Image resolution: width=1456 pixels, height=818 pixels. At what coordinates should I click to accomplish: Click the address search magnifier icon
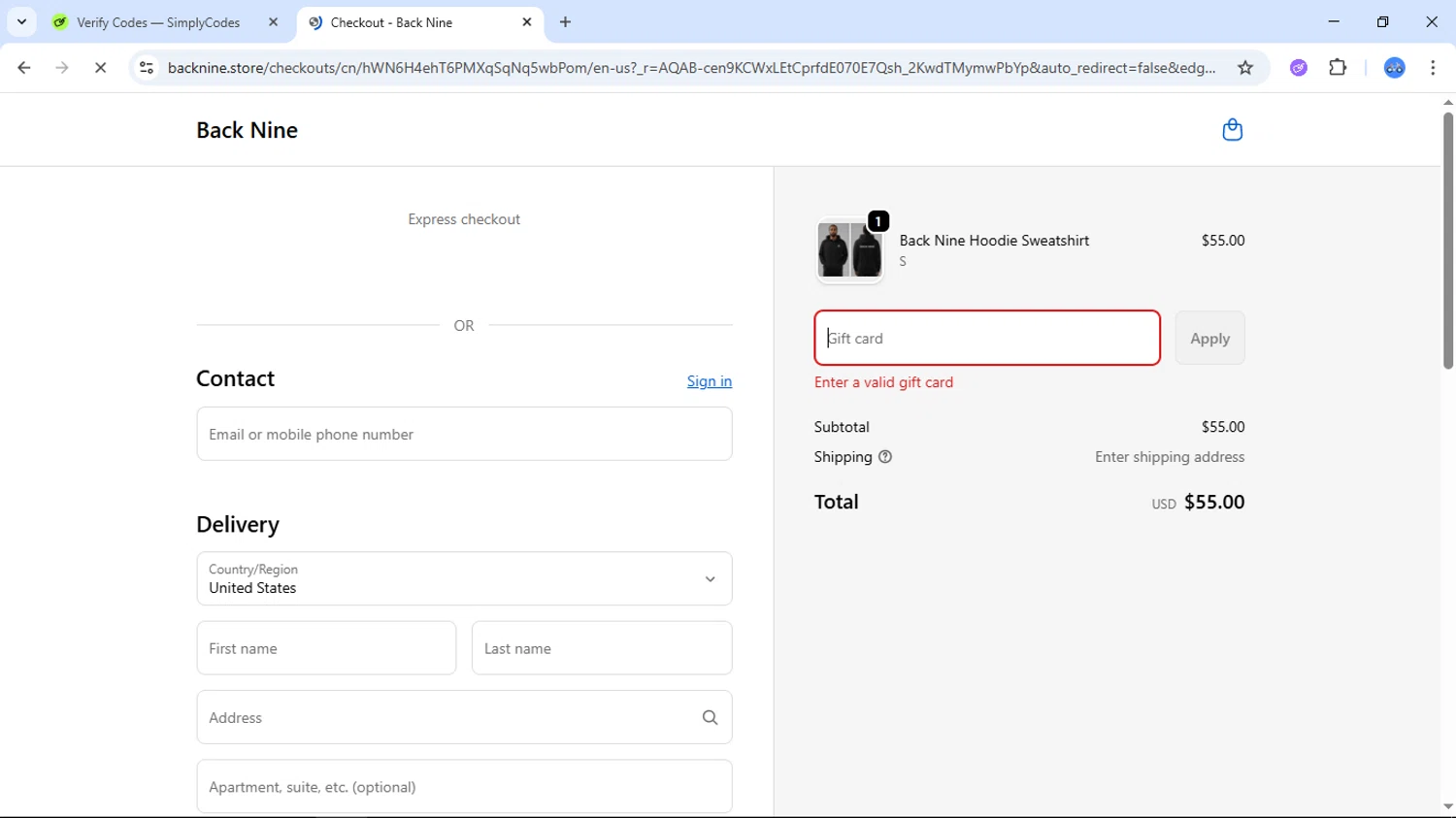pos(710,718)
